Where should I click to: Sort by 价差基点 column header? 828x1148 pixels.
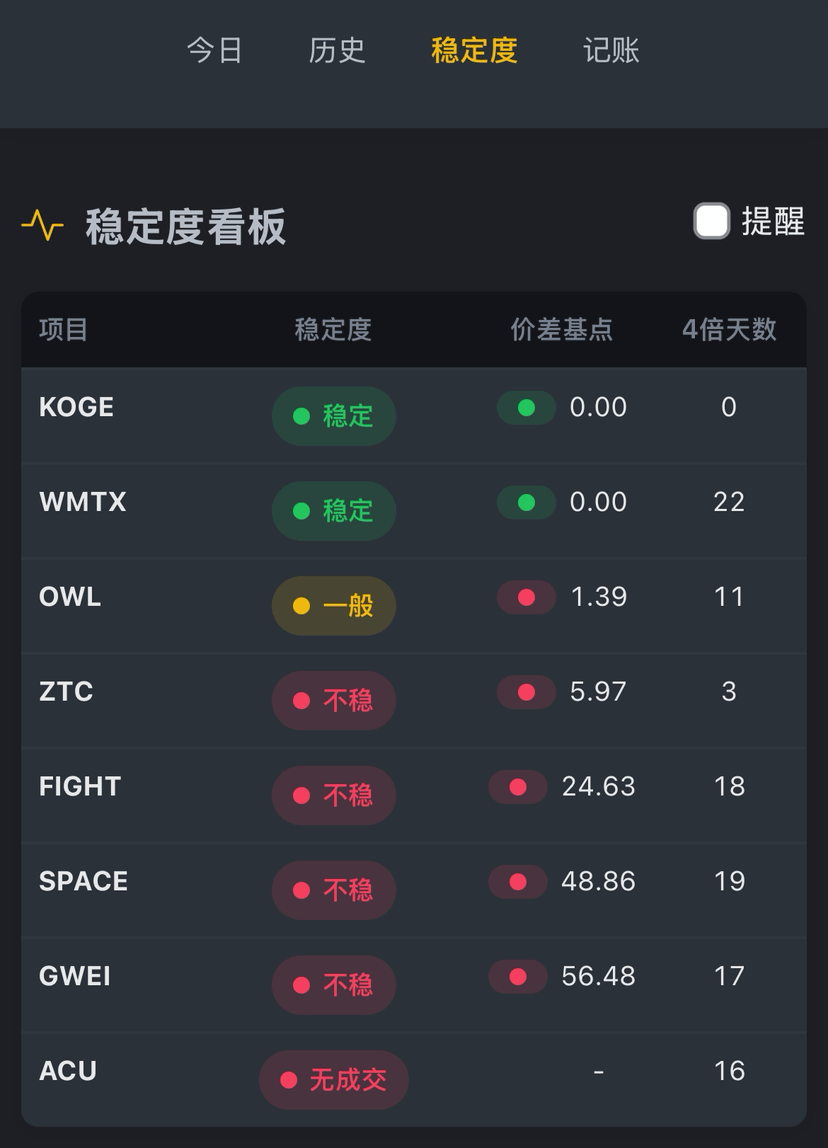pyautogui.click(x=562, y=329)
